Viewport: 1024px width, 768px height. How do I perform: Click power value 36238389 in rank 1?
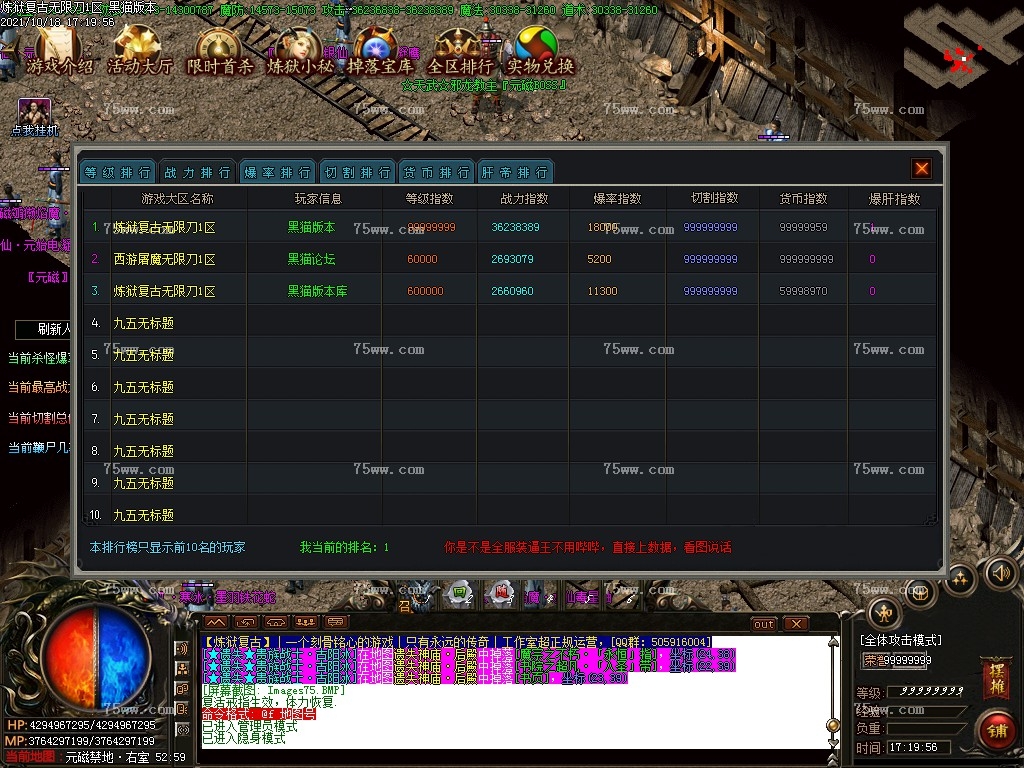click(515, 227)
